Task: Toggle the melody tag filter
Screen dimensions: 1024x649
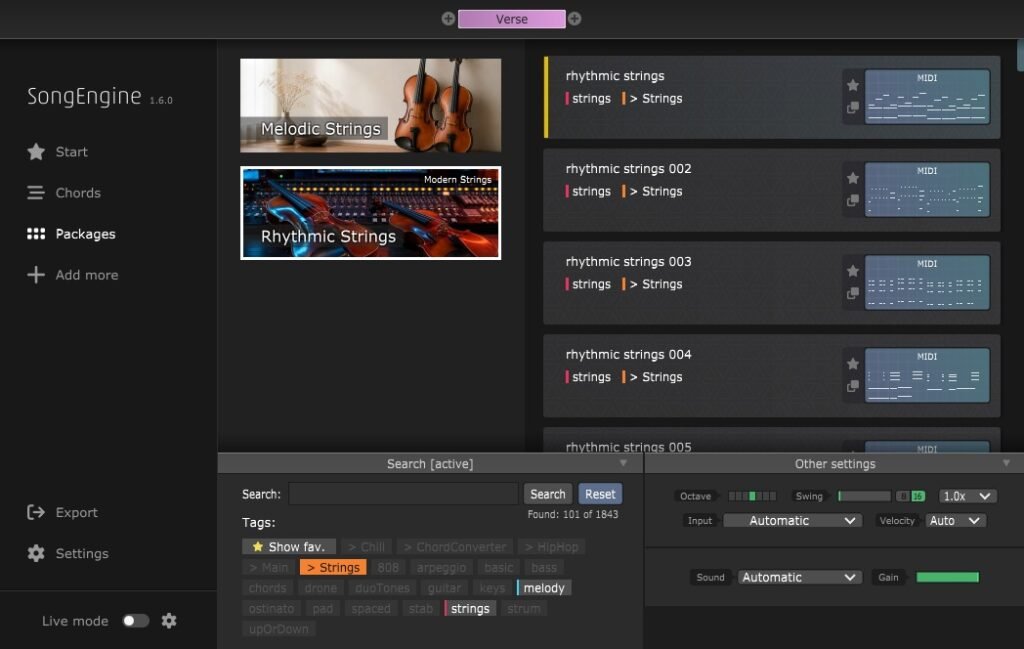Action: (x=544, y=588)
